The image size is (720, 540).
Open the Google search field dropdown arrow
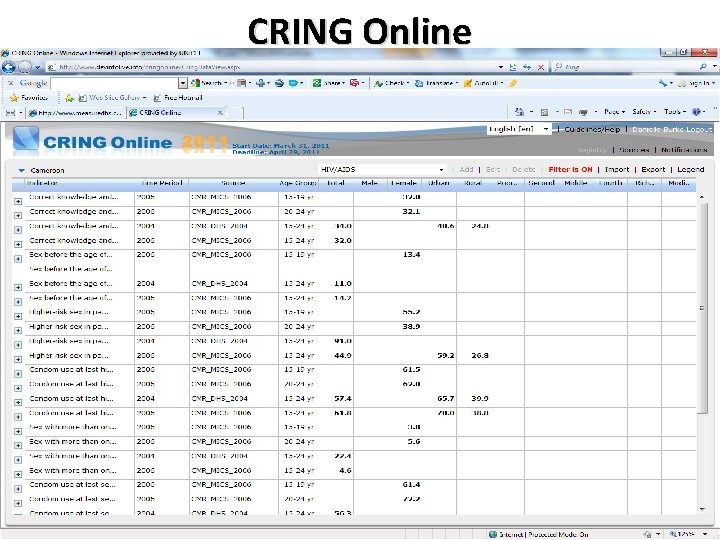183,83
